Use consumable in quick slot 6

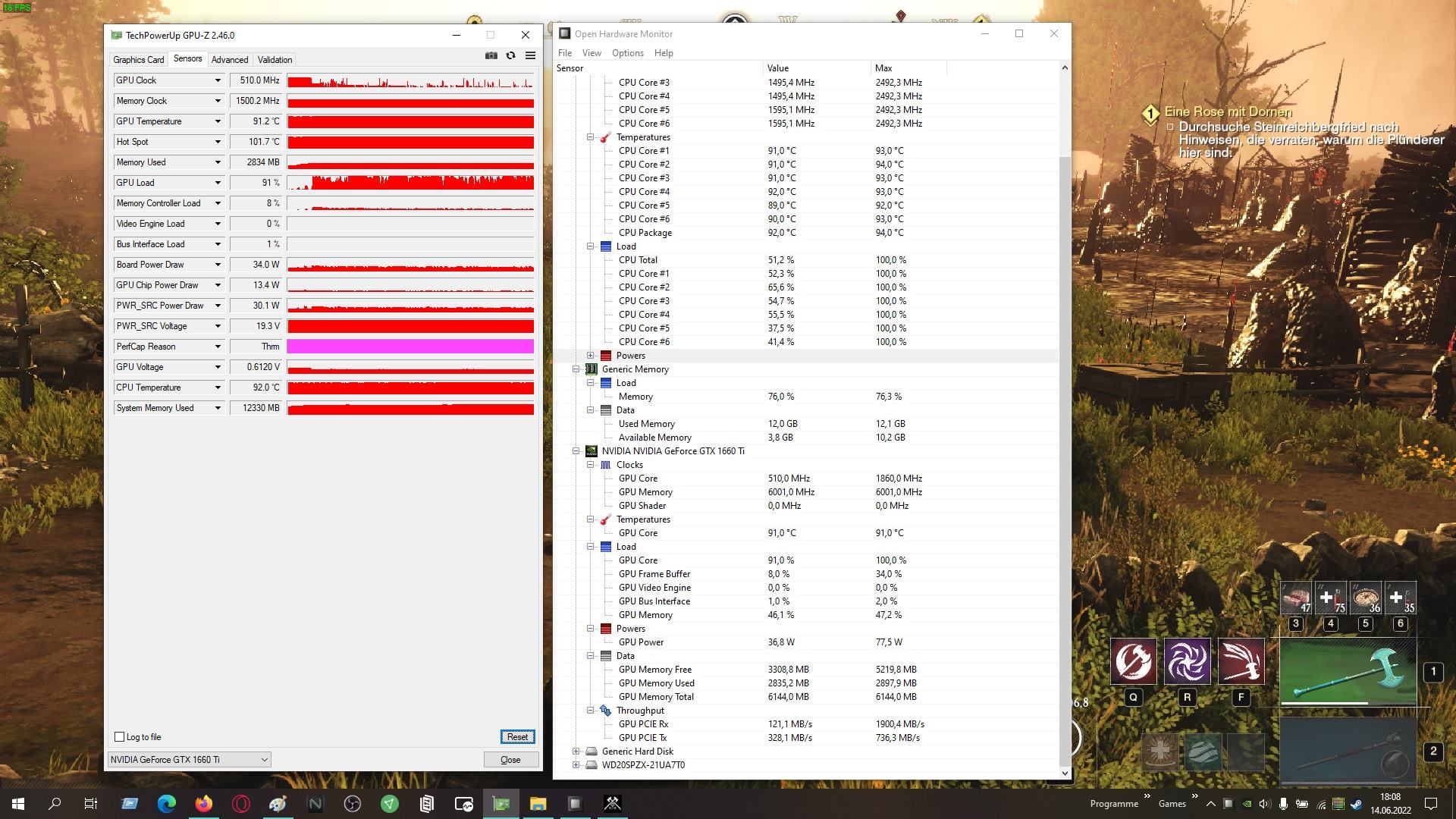(1401, 598)
